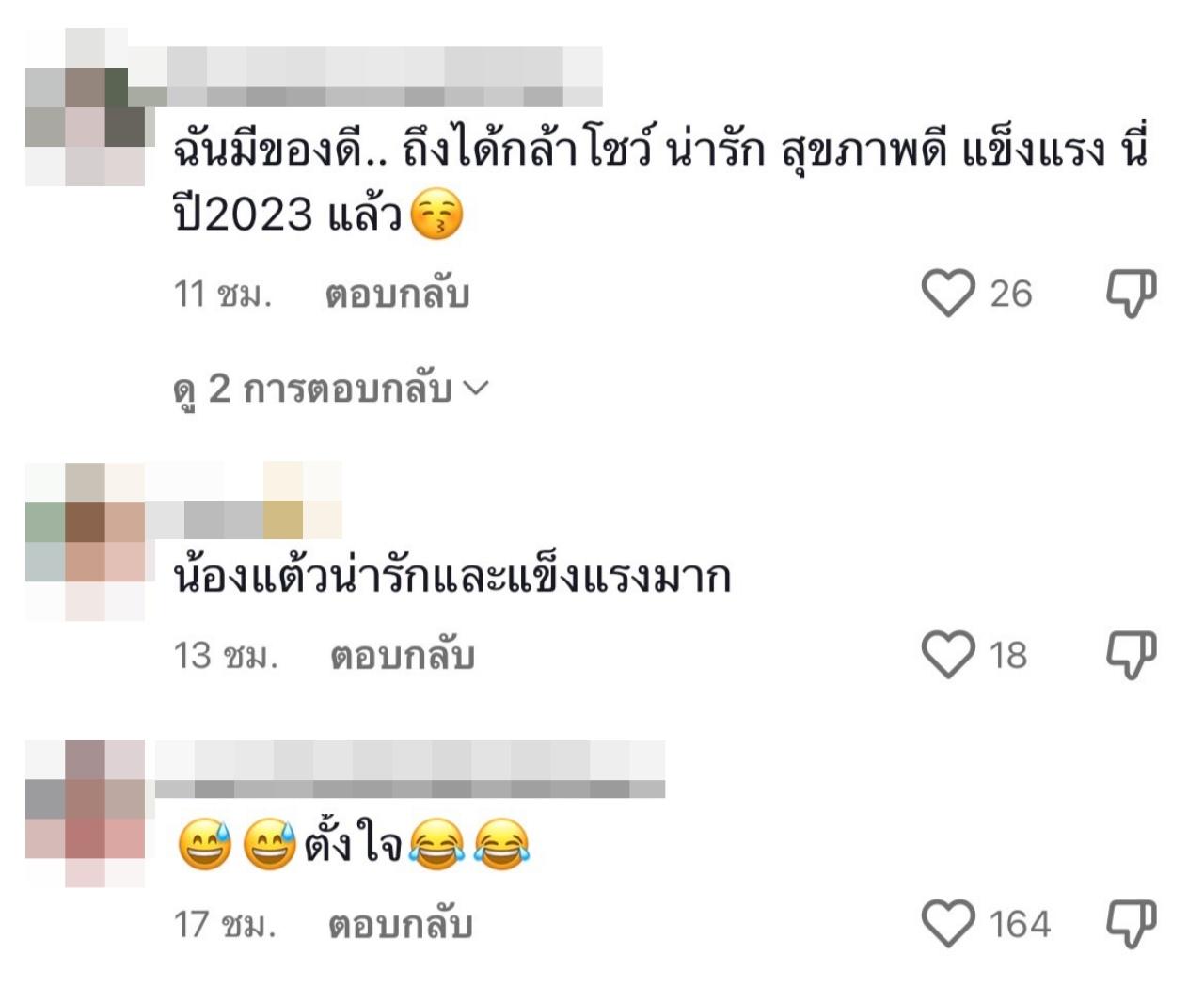The height and width of the screenshot is (987, 1204).
Task: Open third commenter's profile picture
Action: [x=86, y=814]
